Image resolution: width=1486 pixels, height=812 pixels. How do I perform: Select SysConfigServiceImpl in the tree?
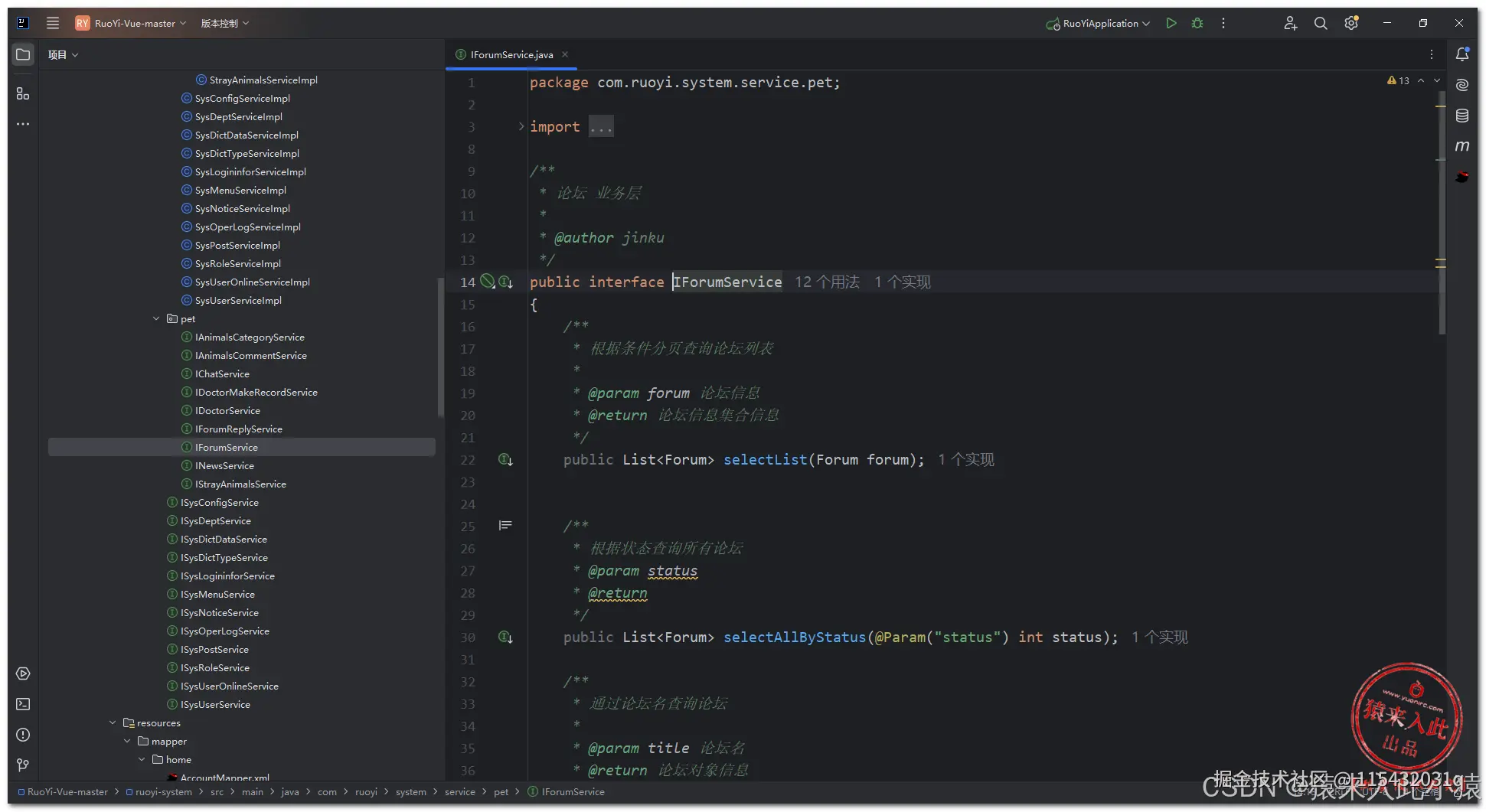click(x=242, y=99)
